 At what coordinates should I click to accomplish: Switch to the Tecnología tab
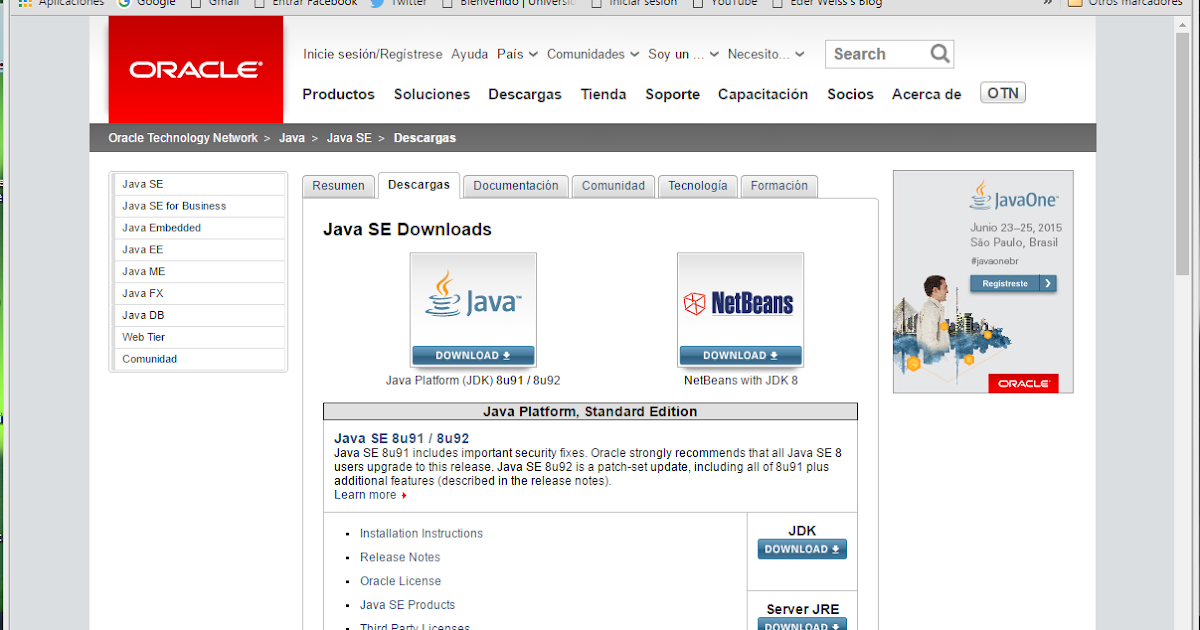[698, 186]
